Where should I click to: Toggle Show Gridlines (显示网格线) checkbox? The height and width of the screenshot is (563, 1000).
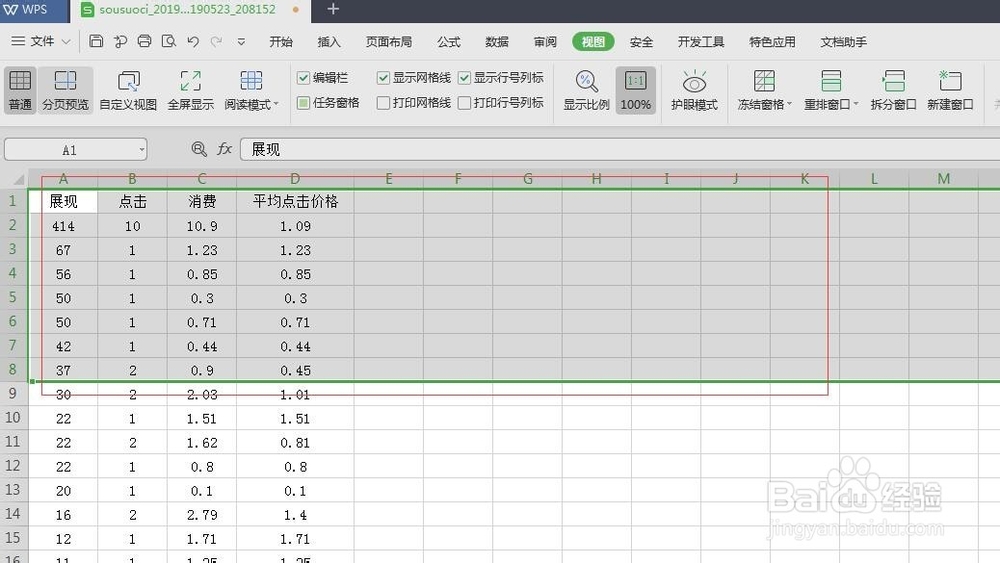(x=383, y=78)
